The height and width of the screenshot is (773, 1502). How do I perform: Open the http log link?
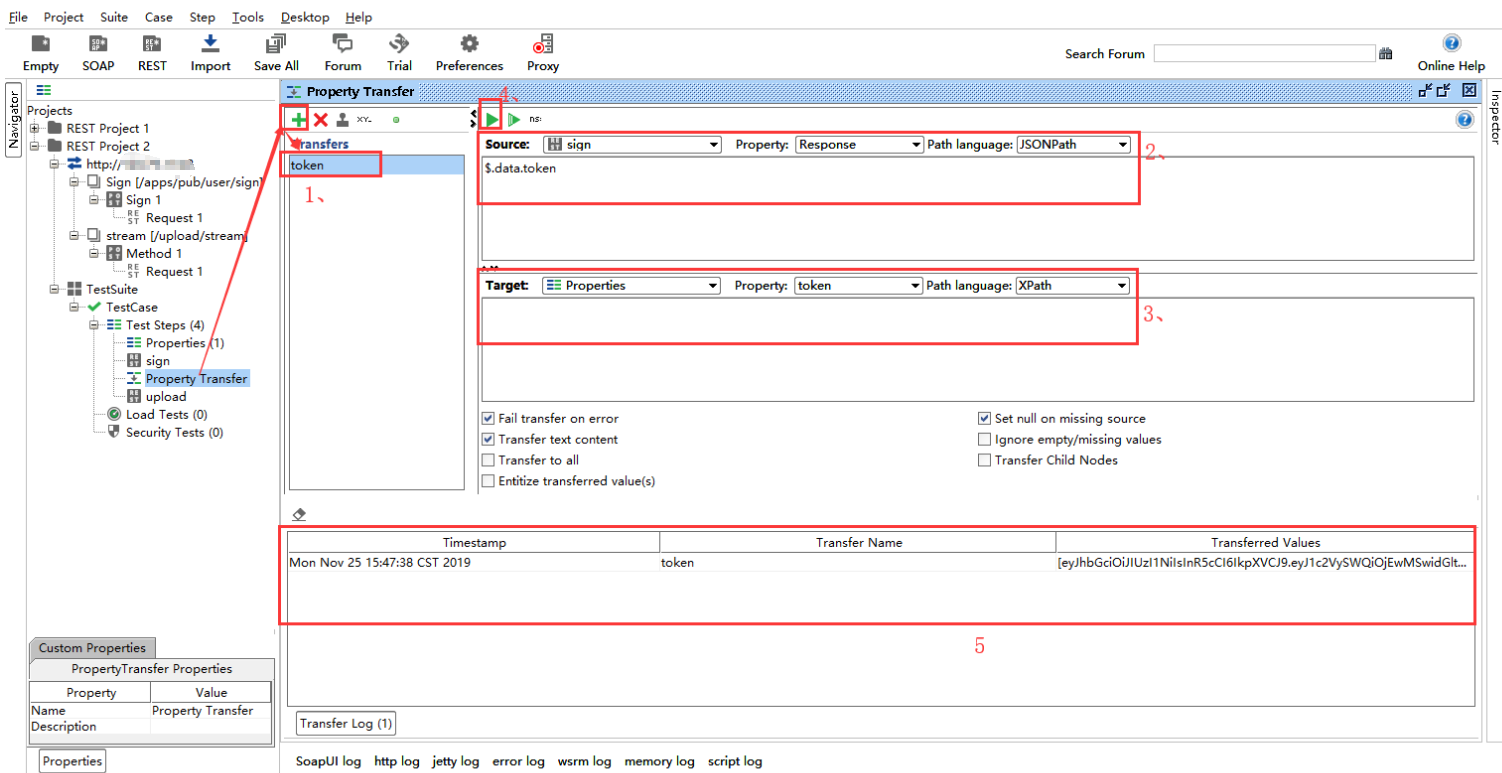pos(396,761)
